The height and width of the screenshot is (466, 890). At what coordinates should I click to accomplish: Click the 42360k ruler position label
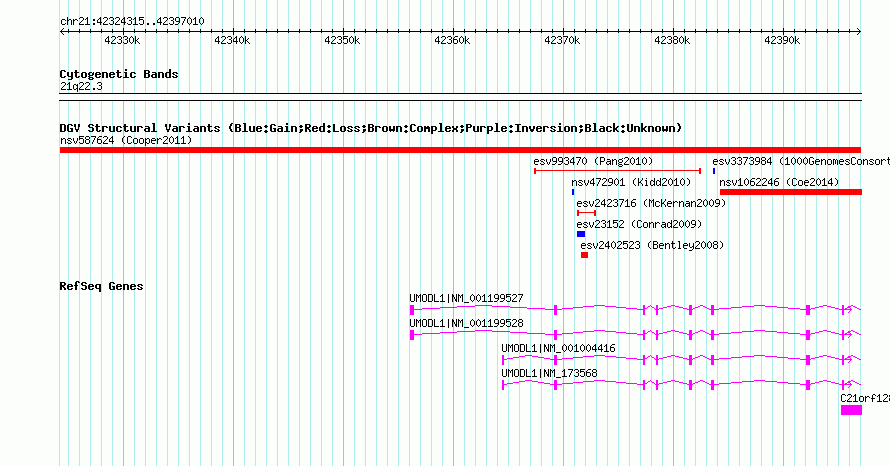[452, 40]
